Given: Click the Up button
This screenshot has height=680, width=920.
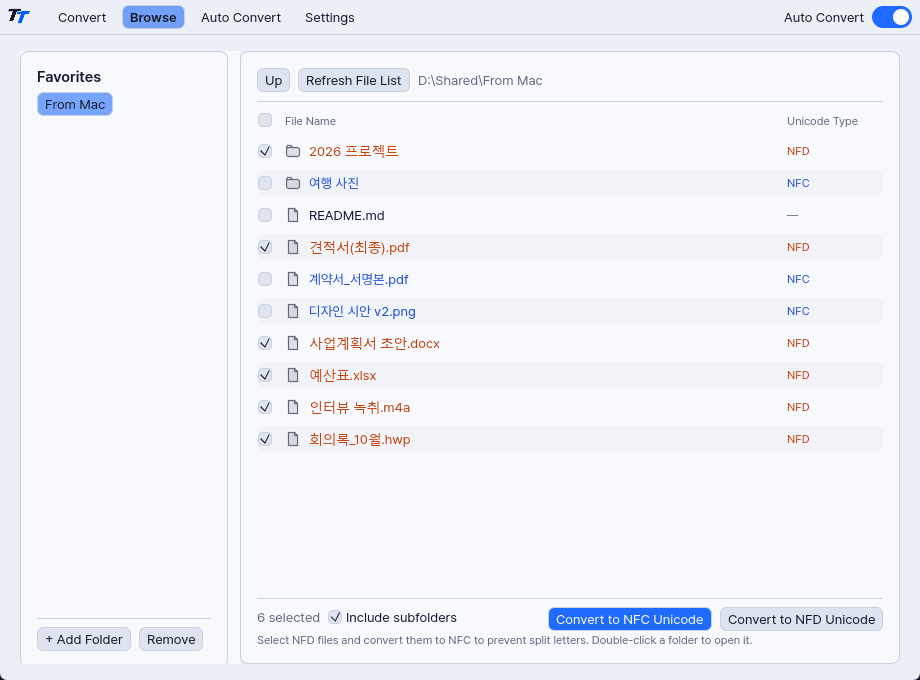Looking at the screenshot, I should pos(273,80).
